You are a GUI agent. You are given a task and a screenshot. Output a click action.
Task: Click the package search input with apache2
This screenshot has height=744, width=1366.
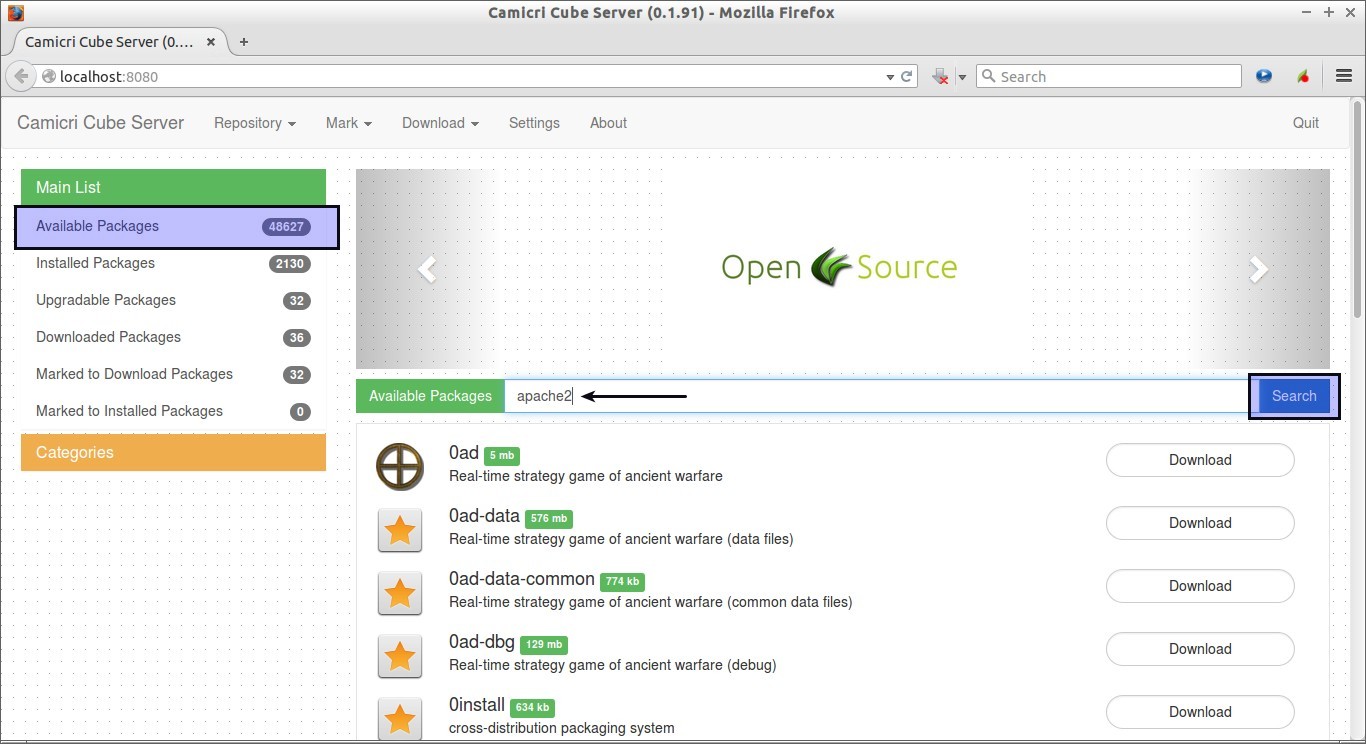point(880,396)
